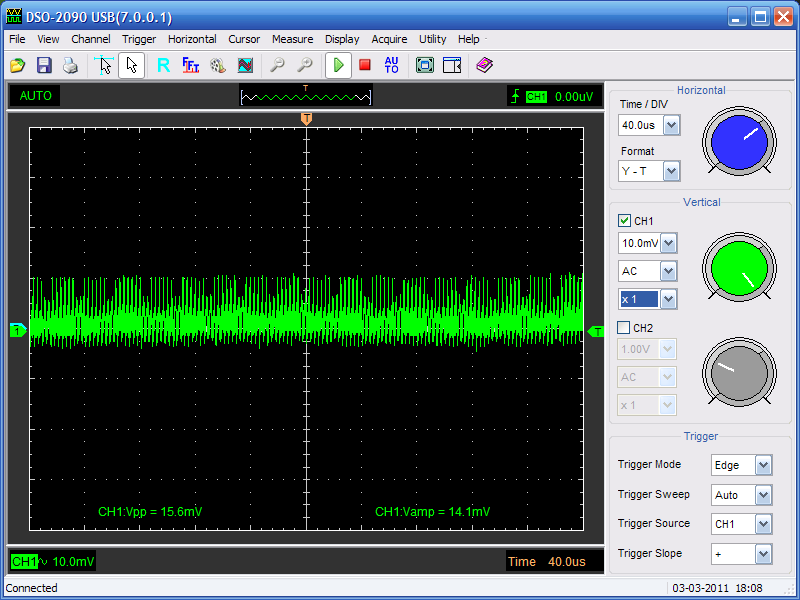Click the AUTO setup icon
The width and height of the screenshot is (800, 600).
click(391, 66)
